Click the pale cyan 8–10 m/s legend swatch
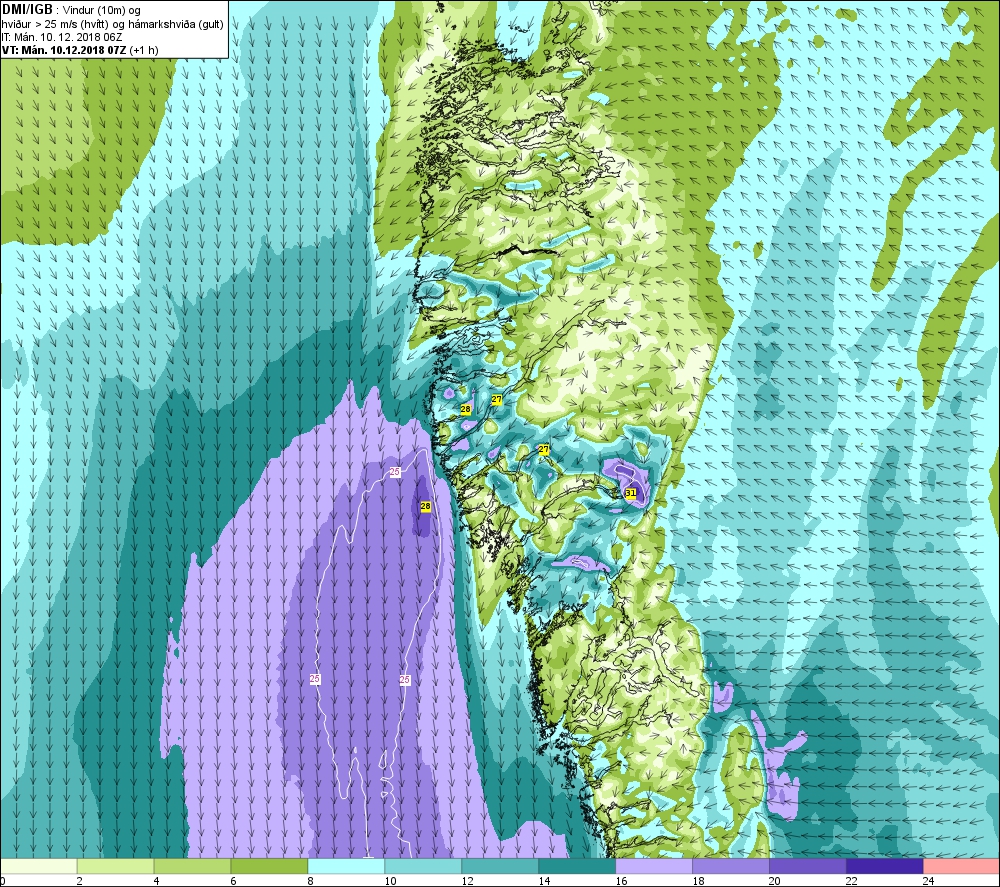The width and height of the screenshot is (1000, 887). (x=346, y=866)
